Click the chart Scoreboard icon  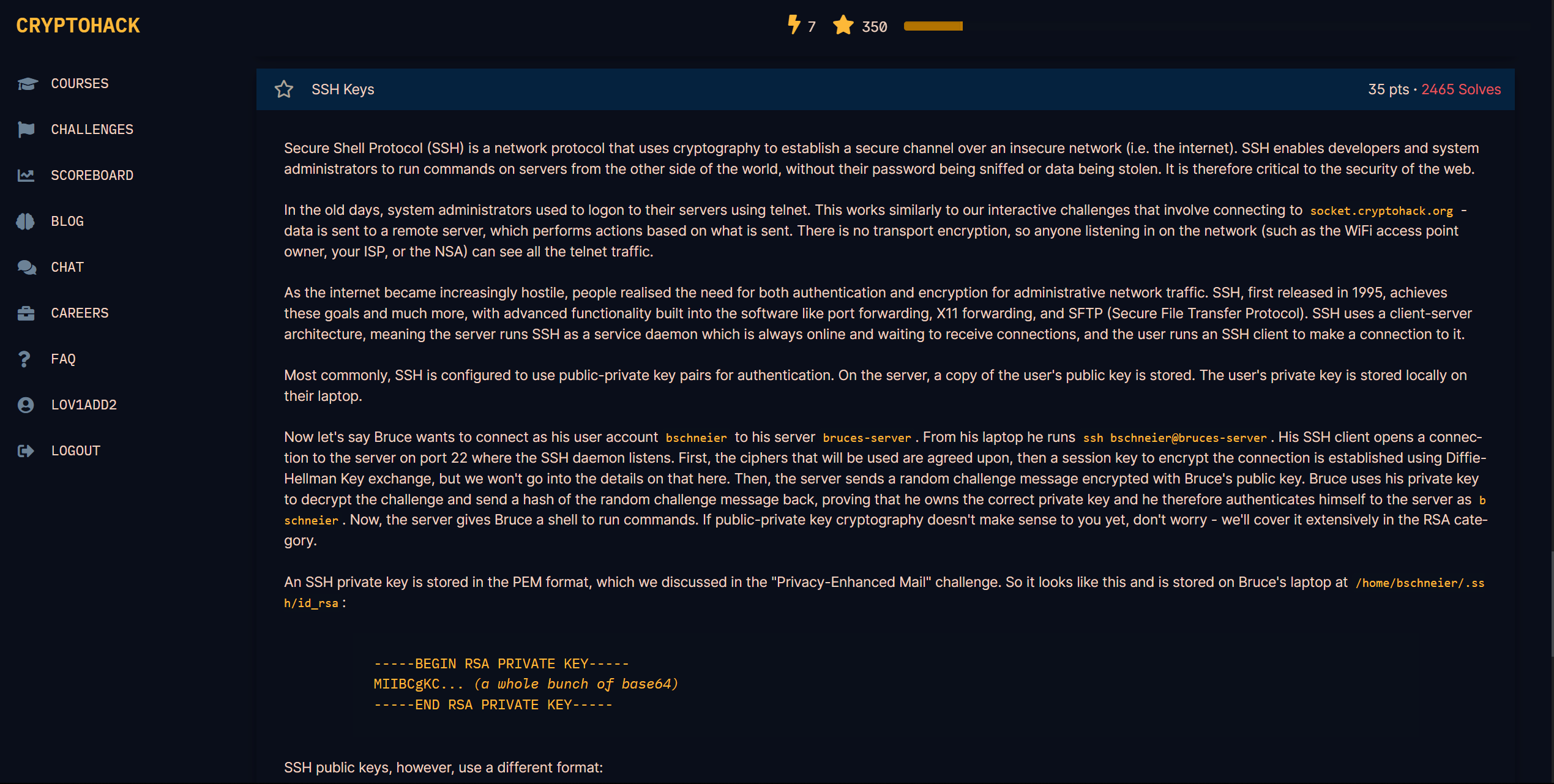click(x=26, y=176)
